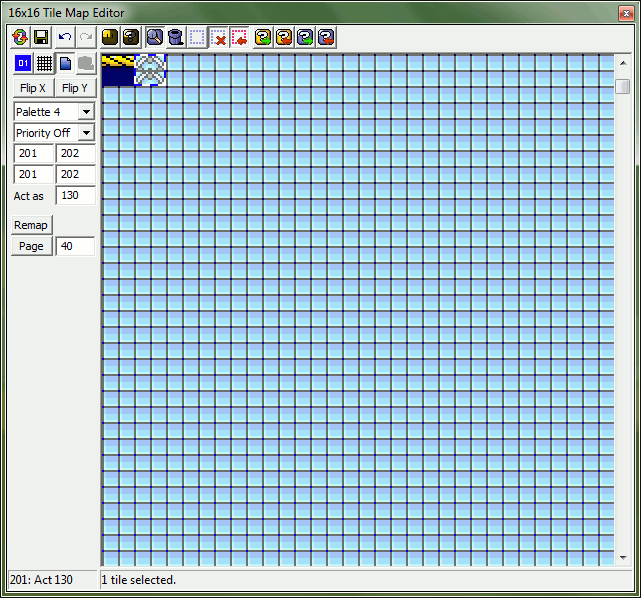Click the page number field showing 40
Image resolution: width=641 pixels, height=598 pixels.
75,246
